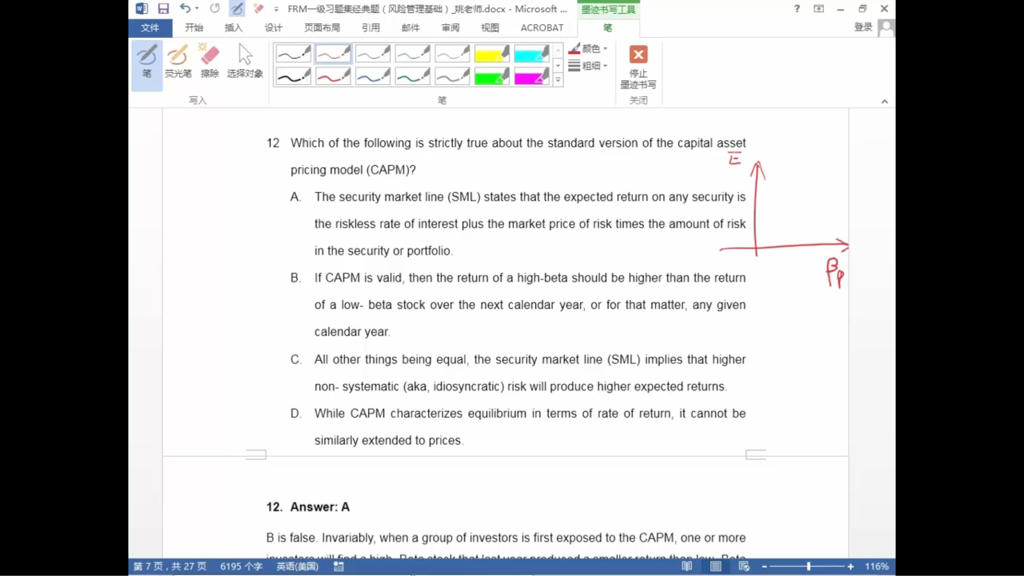Click the eraser icon in quick access toolbar
This screenshot has height=576, width=1024.
click(x=259, y=8)
